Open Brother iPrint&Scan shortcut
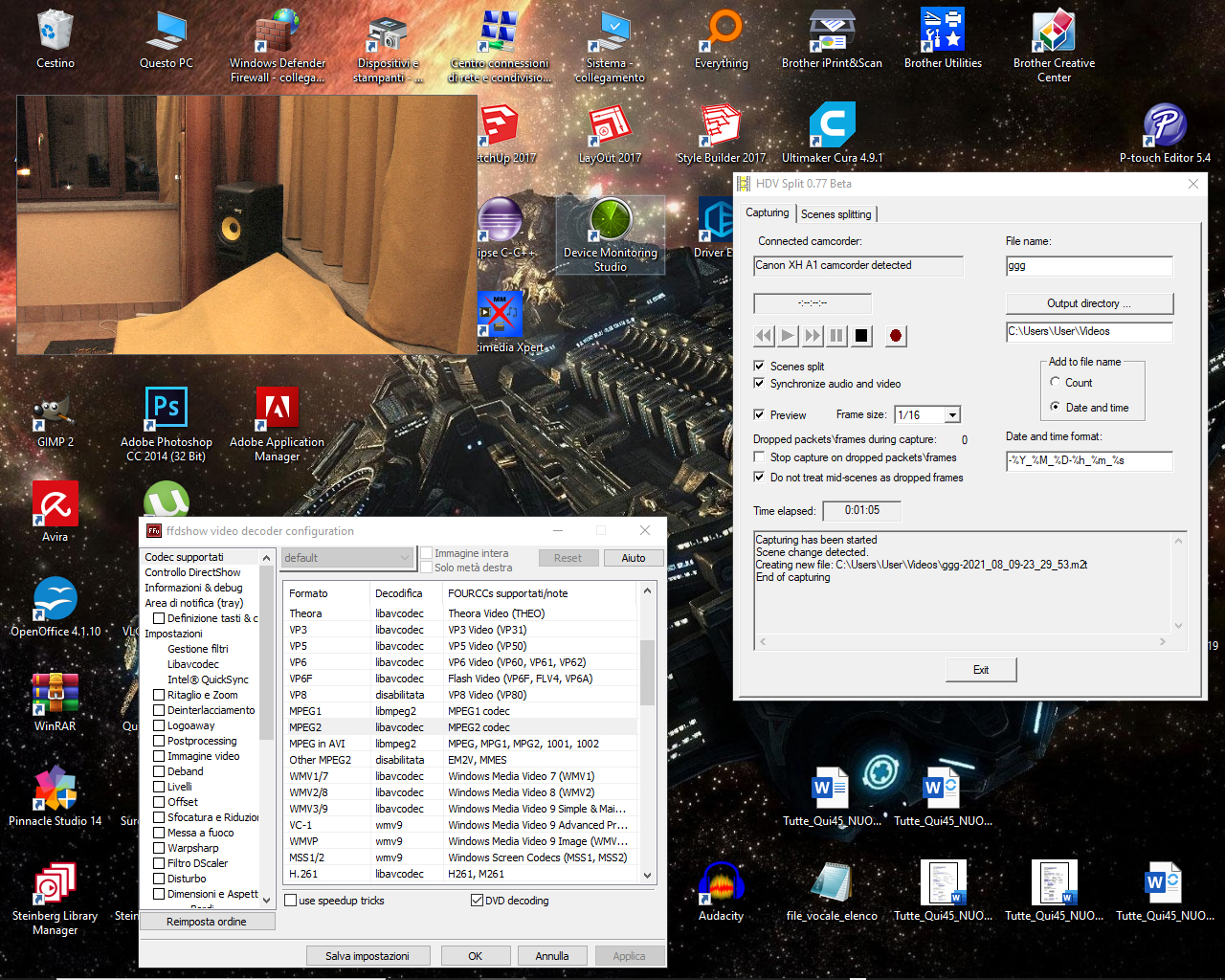The width and height of the screenshot is (1225, 980). click(832, 33)
